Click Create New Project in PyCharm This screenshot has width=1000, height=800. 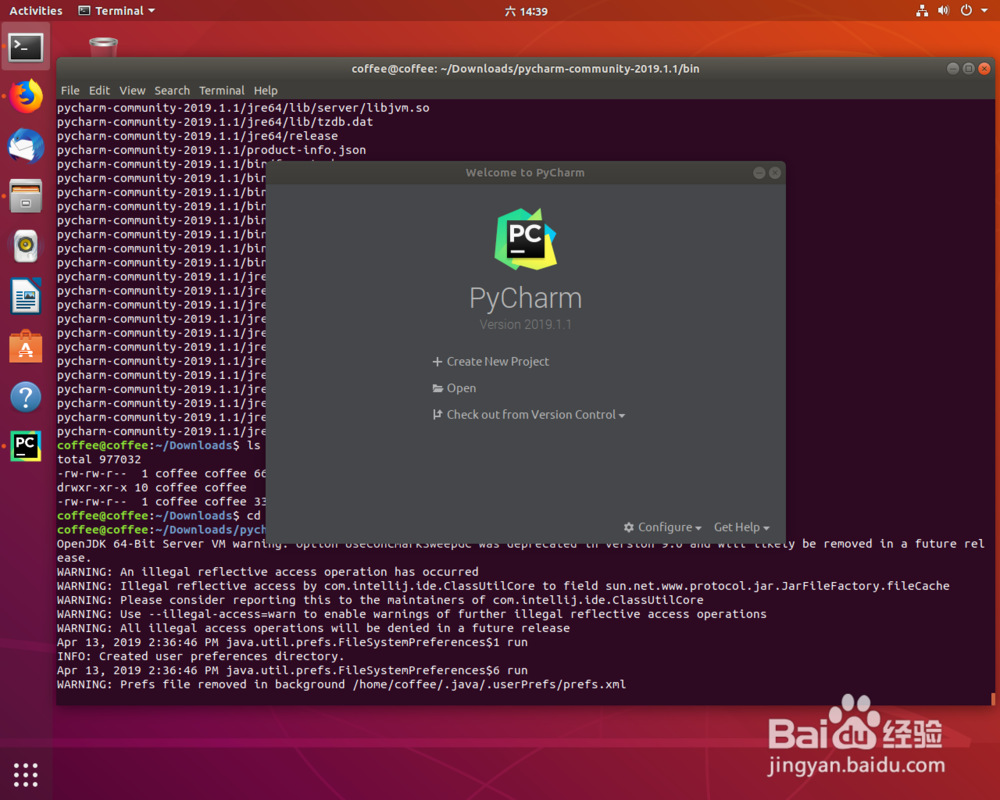click(490, 362)
